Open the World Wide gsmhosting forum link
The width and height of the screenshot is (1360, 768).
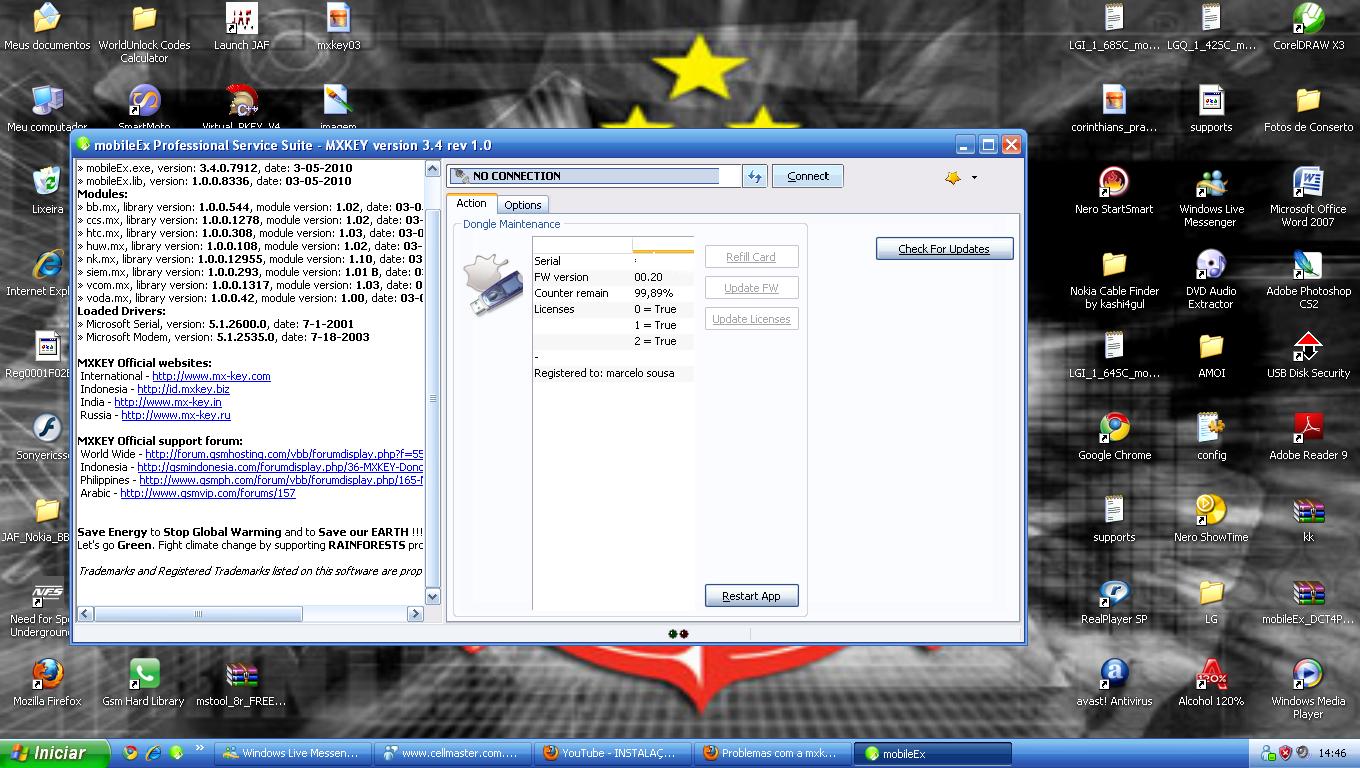point(284,454)
